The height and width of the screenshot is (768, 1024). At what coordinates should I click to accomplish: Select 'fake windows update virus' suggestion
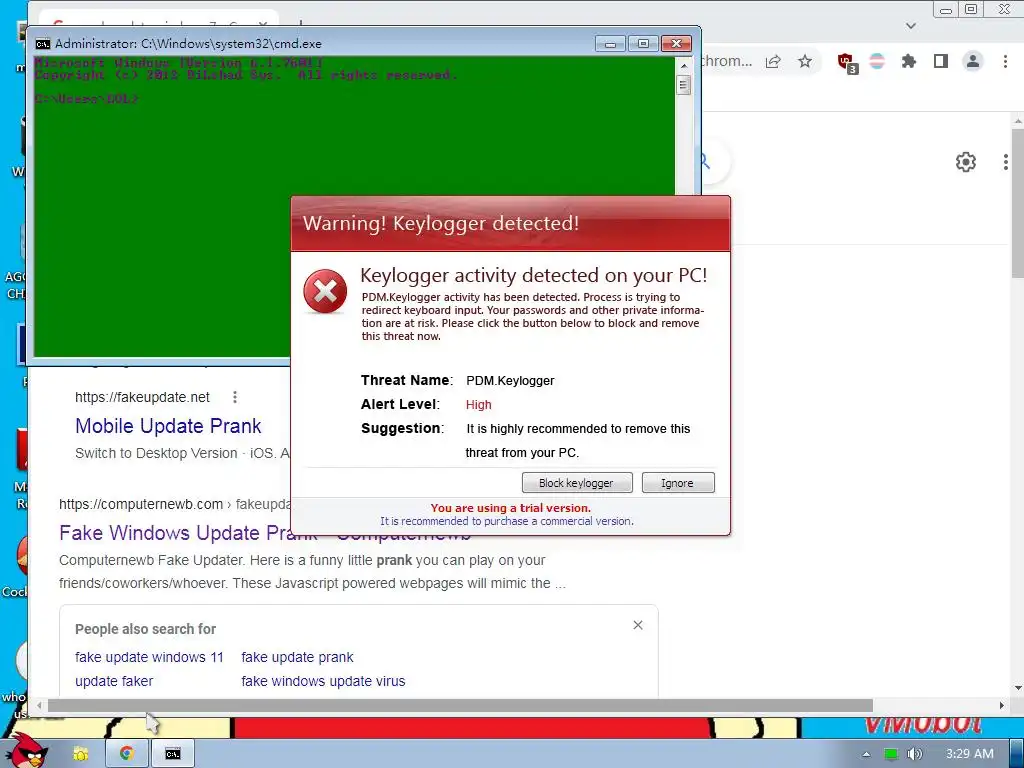click(323, 681)
